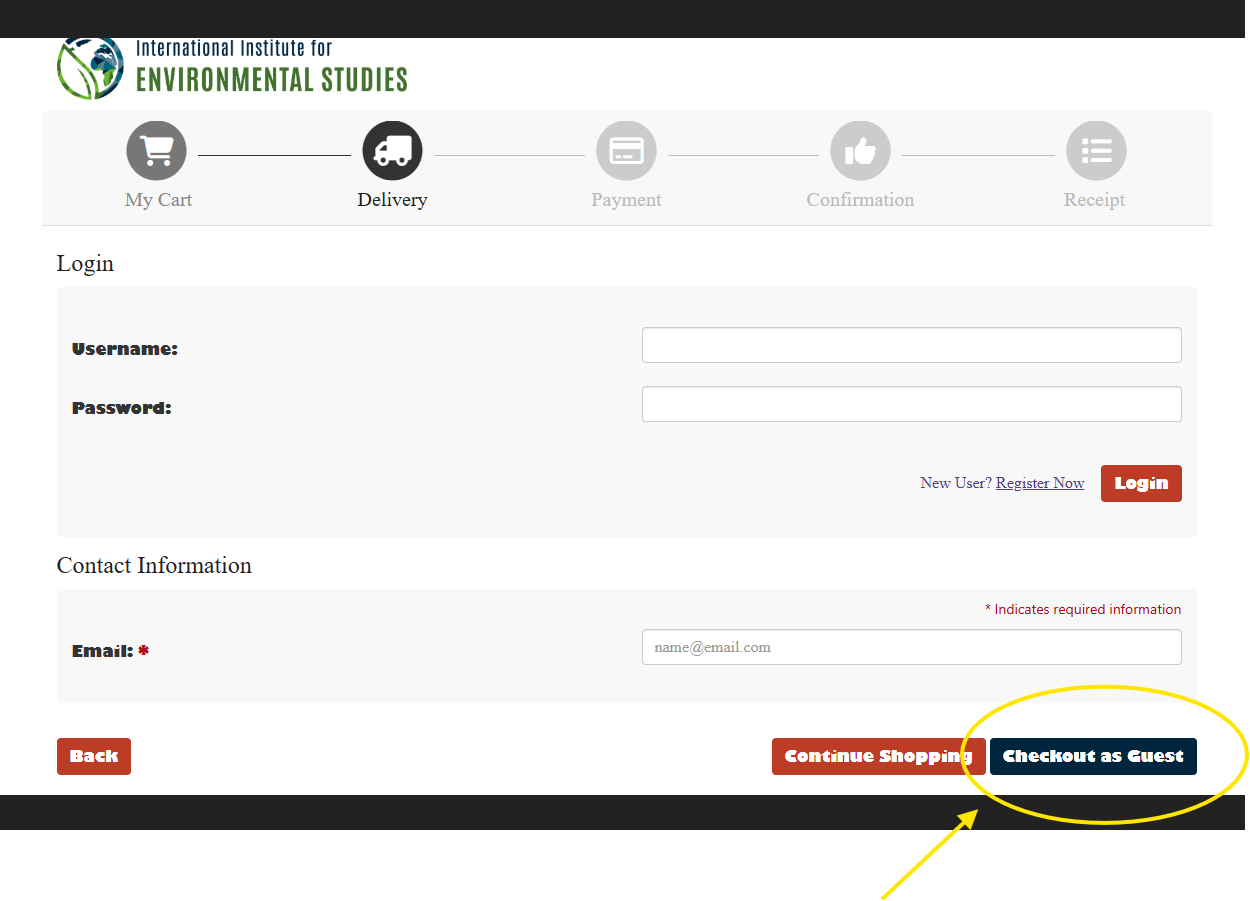Go to the "Payment" step label
The image size is (1250, 901).
tap(626, 200)
